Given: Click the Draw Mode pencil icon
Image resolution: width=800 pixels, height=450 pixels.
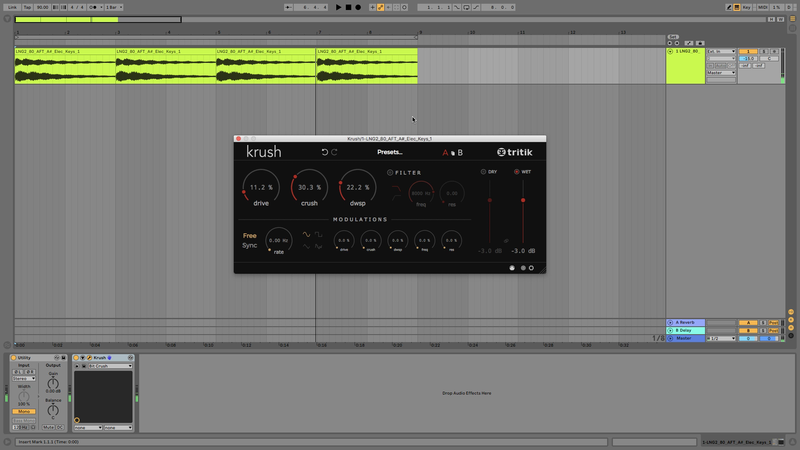Looking at the screenshot, I should point(729,7).
